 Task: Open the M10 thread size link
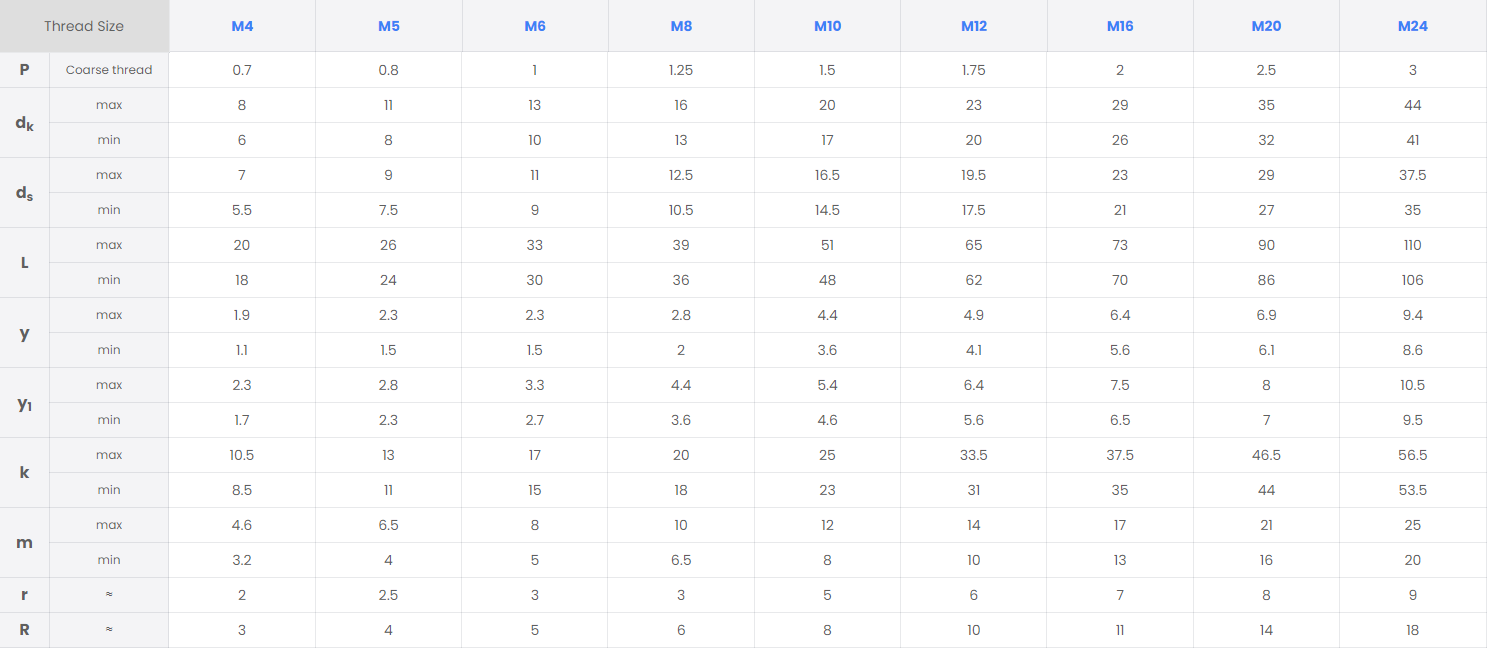click(827, 26)
